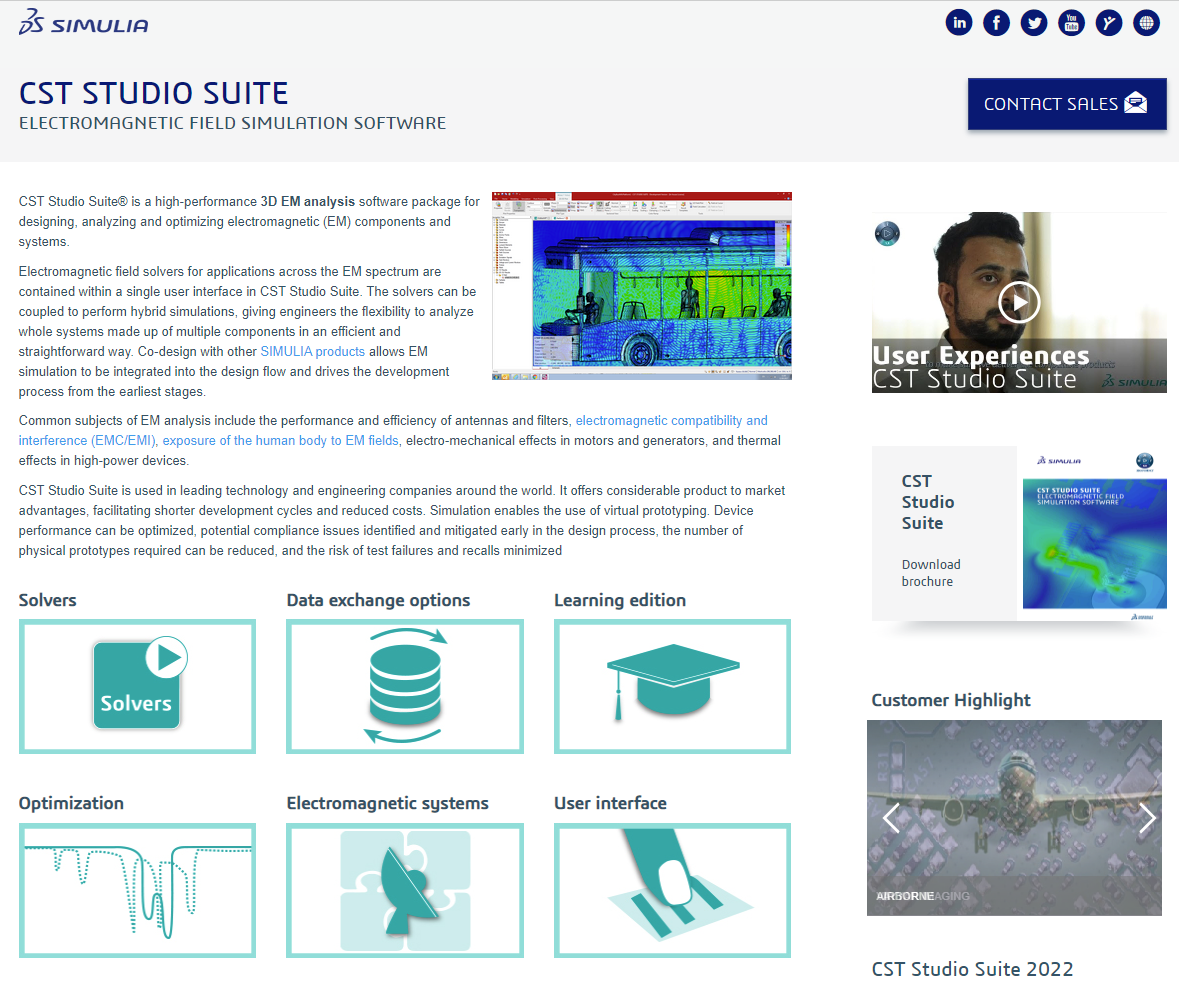Open exposure of the human body link
The image size is (1179, 985).
pyautogui.click(x=280, y=440)
